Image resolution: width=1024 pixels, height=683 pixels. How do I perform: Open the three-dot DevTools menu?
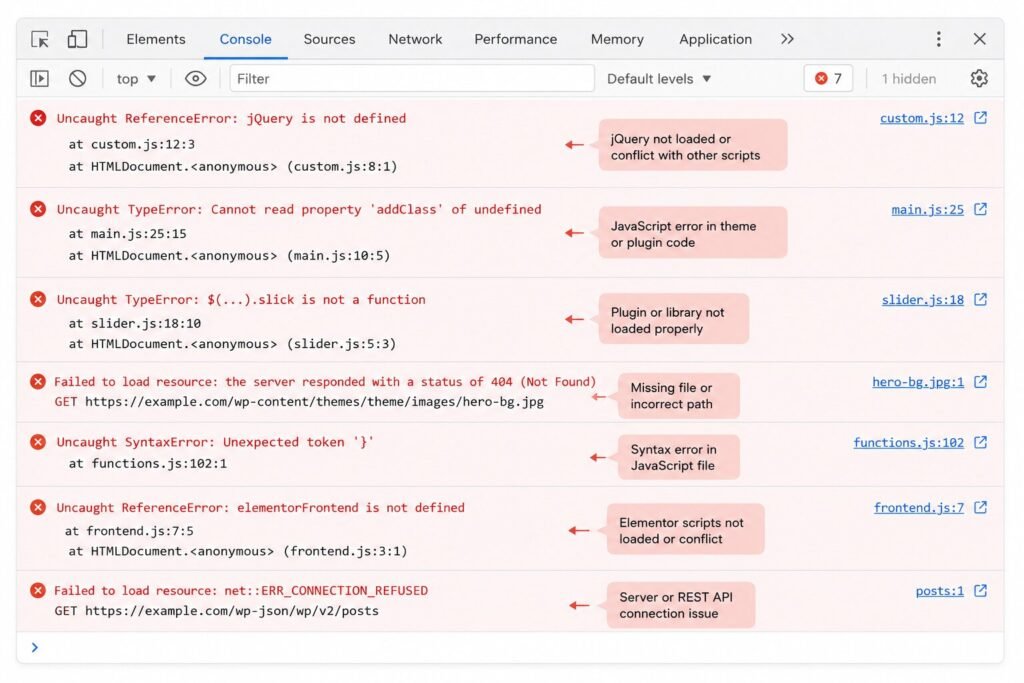pyautogui.click(x=938, y=39)
